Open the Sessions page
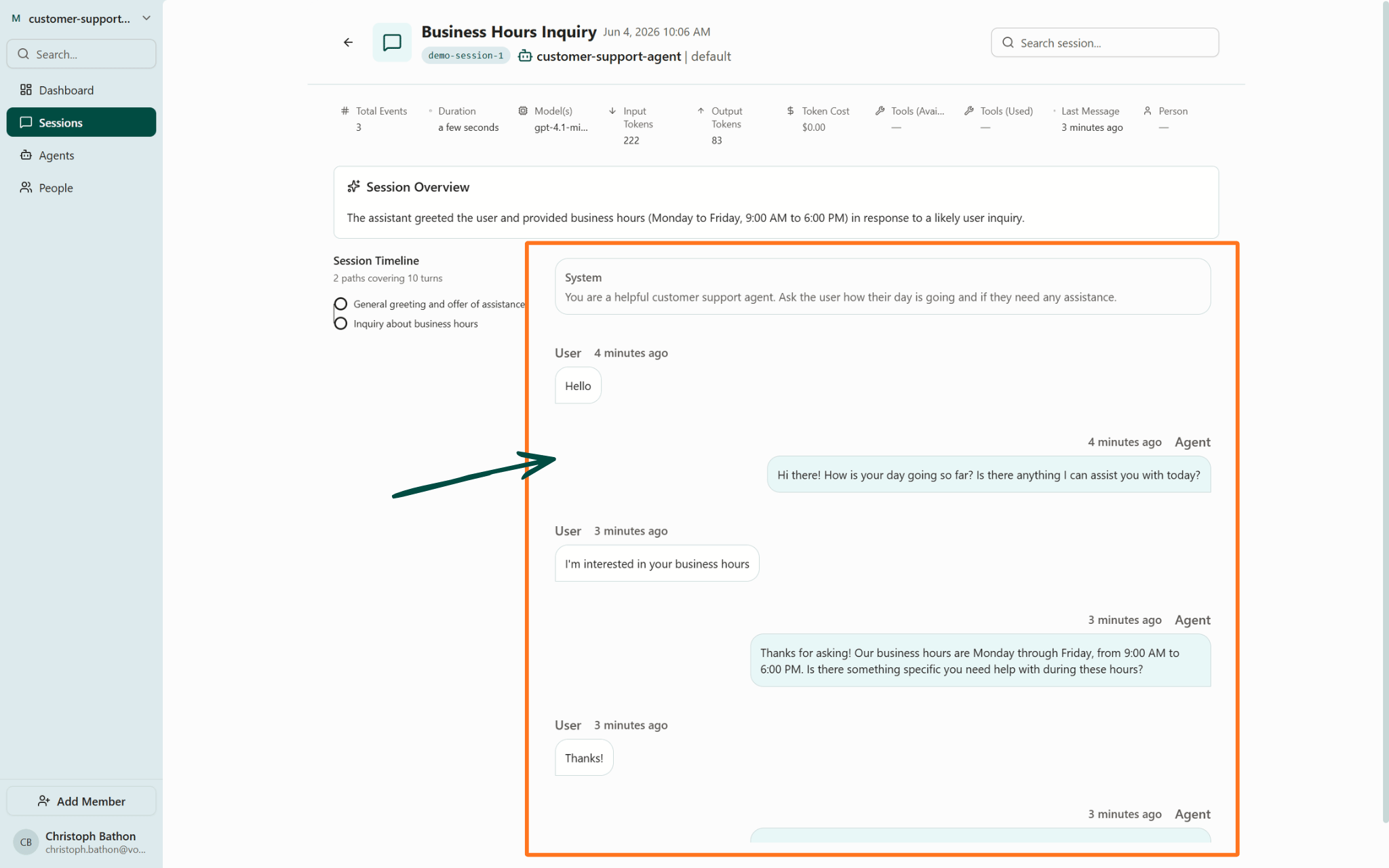This screenshot has width=1389, height=868. click(x=81, y=122)
